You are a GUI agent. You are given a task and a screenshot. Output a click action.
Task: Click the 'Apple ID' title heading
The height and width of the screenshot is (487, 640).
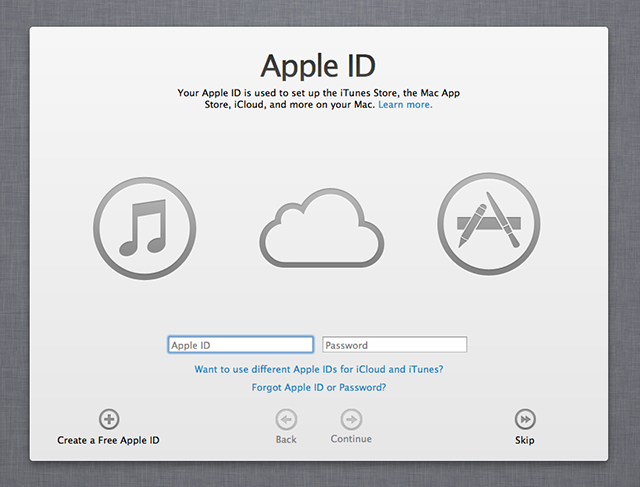coord(318,66)
